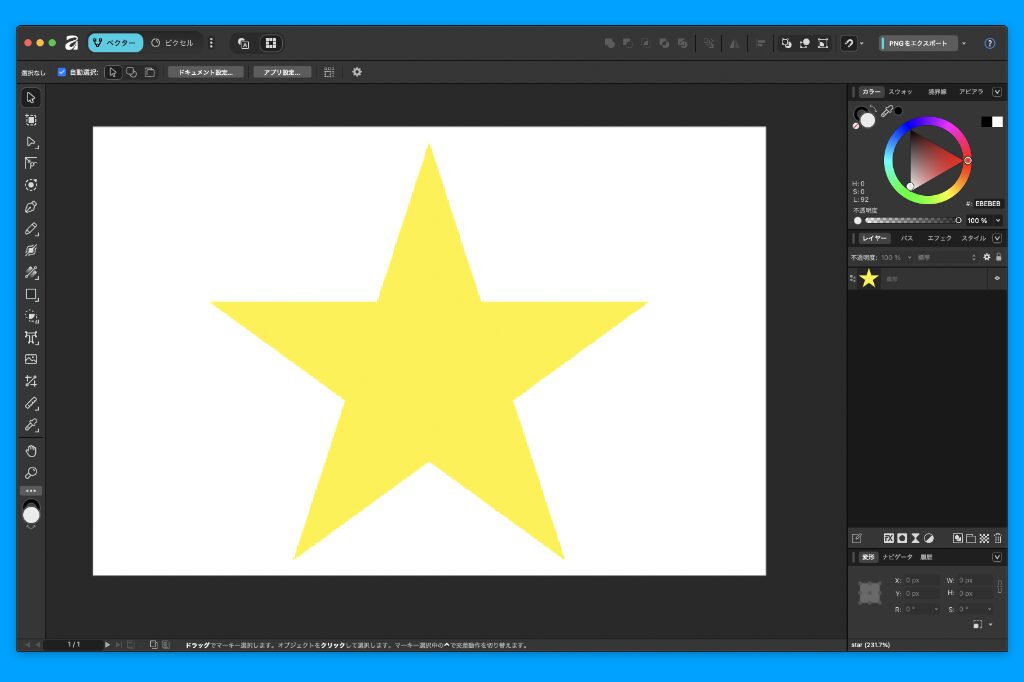Screen dimensions: 1024x682
Task: Activate the Crop tool
Action: (31, 381)
